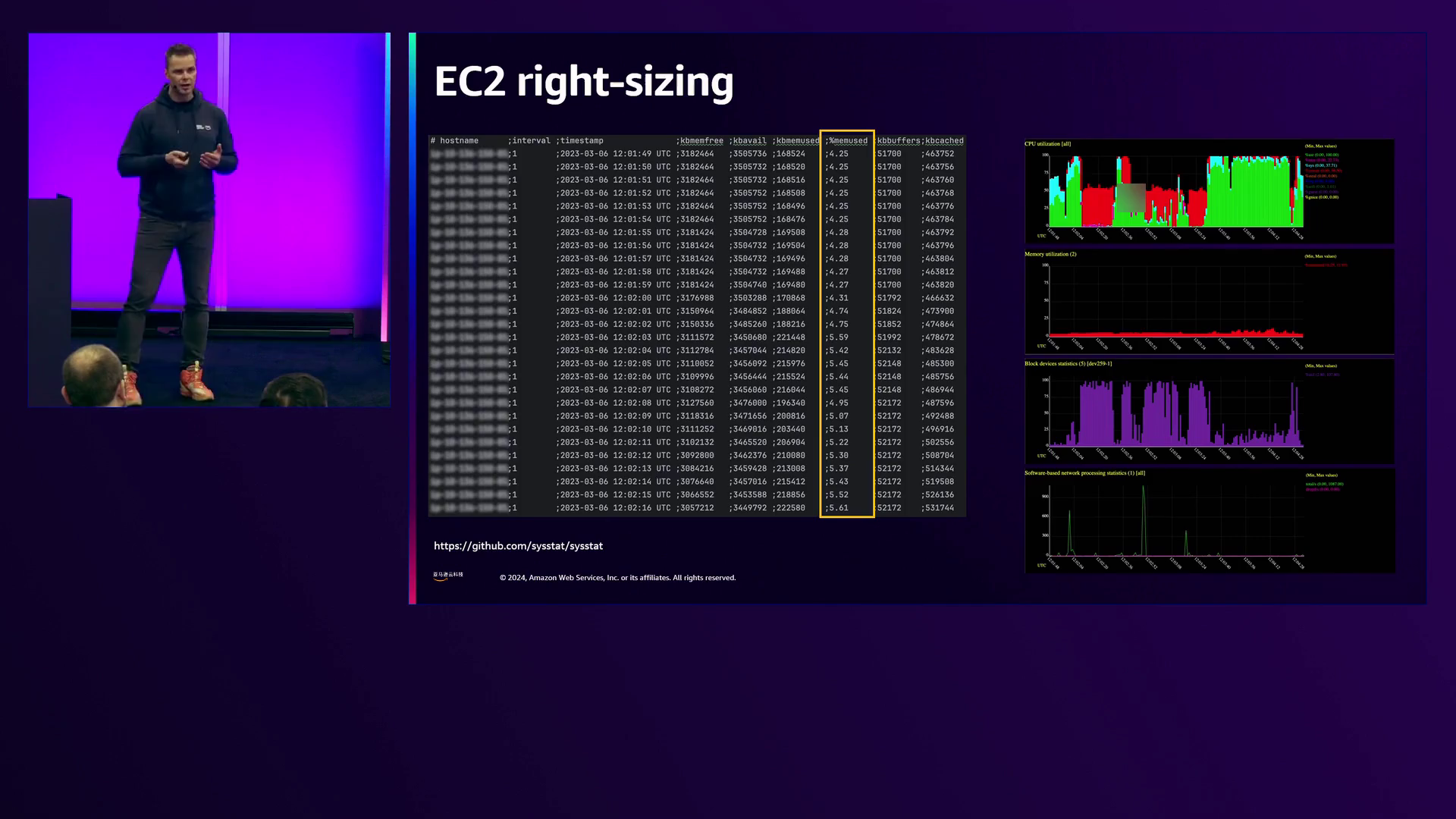Click the kbmemused column header

click(x=797, y=141)
